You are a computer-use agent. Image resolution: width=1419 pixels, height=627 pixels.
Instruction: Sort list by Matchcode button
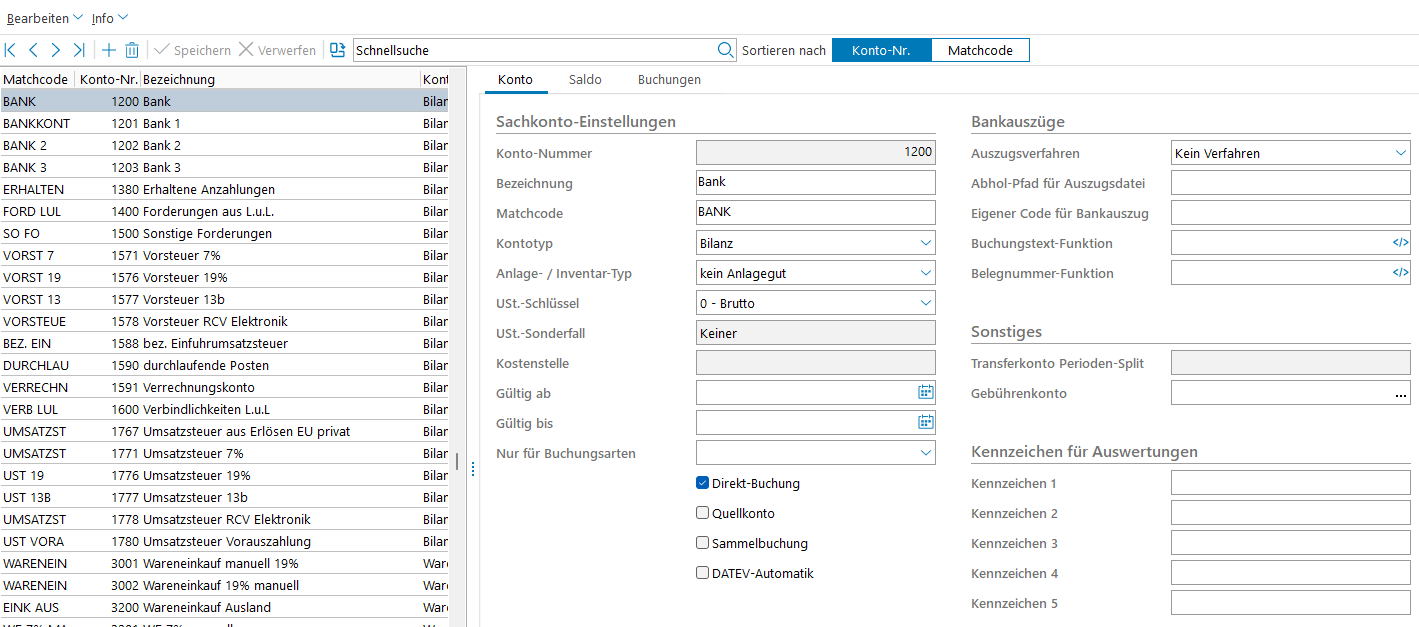(x=979, y=50)
